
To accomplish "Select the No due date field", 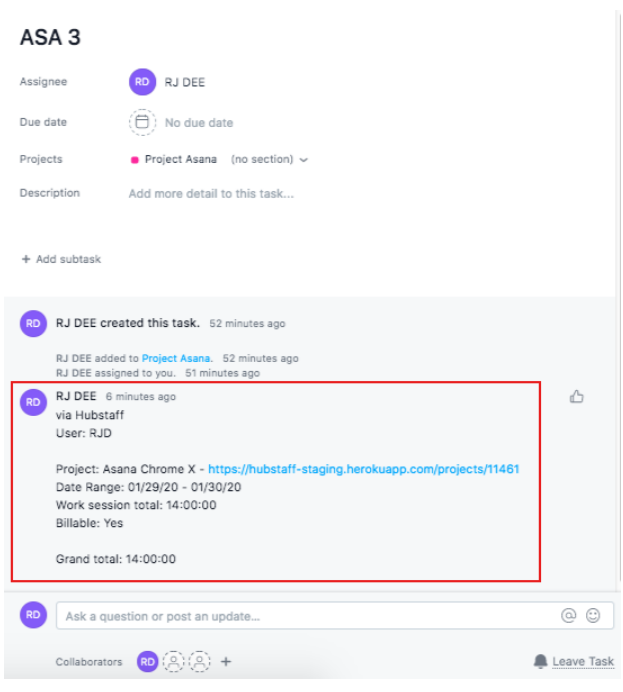I will pyautogui.click(x=198, y=123).
